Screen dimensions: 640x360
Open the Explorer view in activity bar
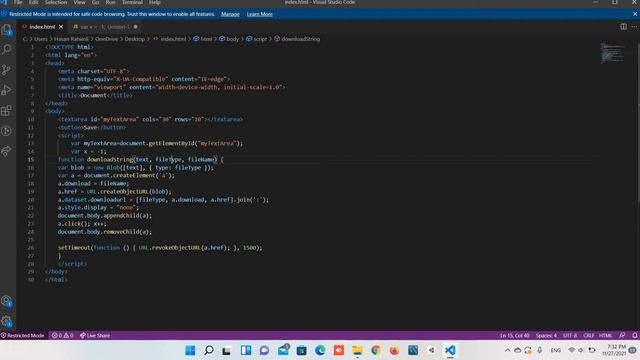pyautogui.click(x=7, y=30)
